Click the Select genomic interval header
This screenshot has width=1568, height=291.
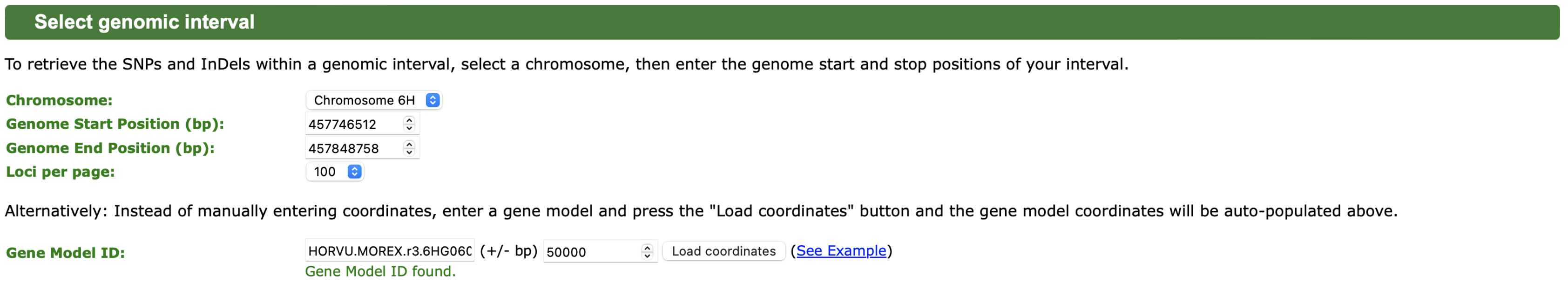(144, 22)
